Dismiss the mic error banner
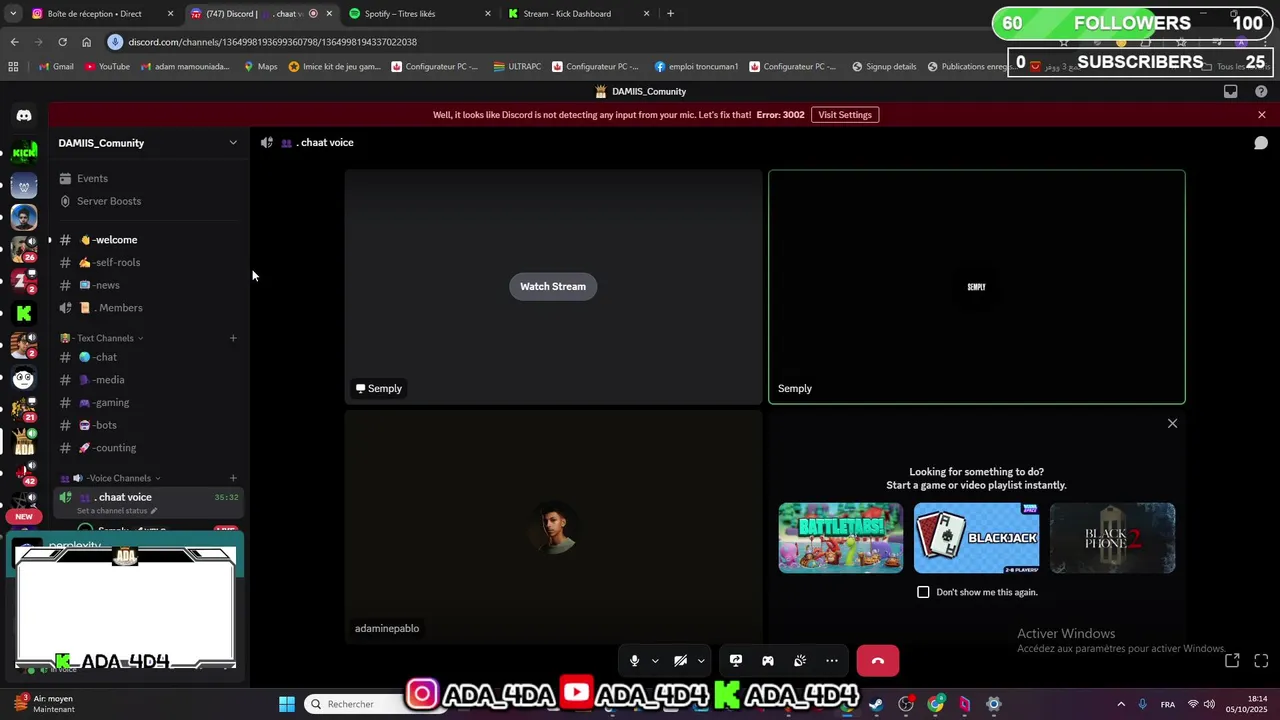Screen dimensions: 1280x720 tap(1262, 115)
